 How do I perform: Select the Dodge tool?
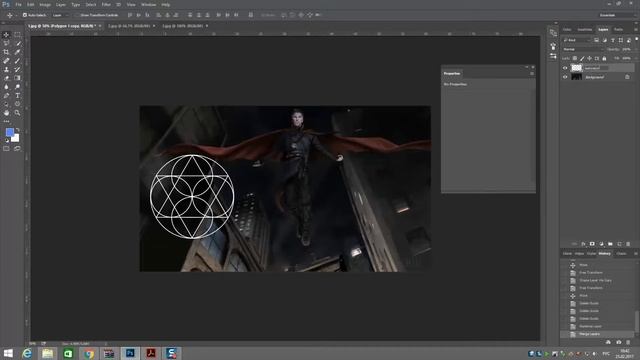coord(17,87)
